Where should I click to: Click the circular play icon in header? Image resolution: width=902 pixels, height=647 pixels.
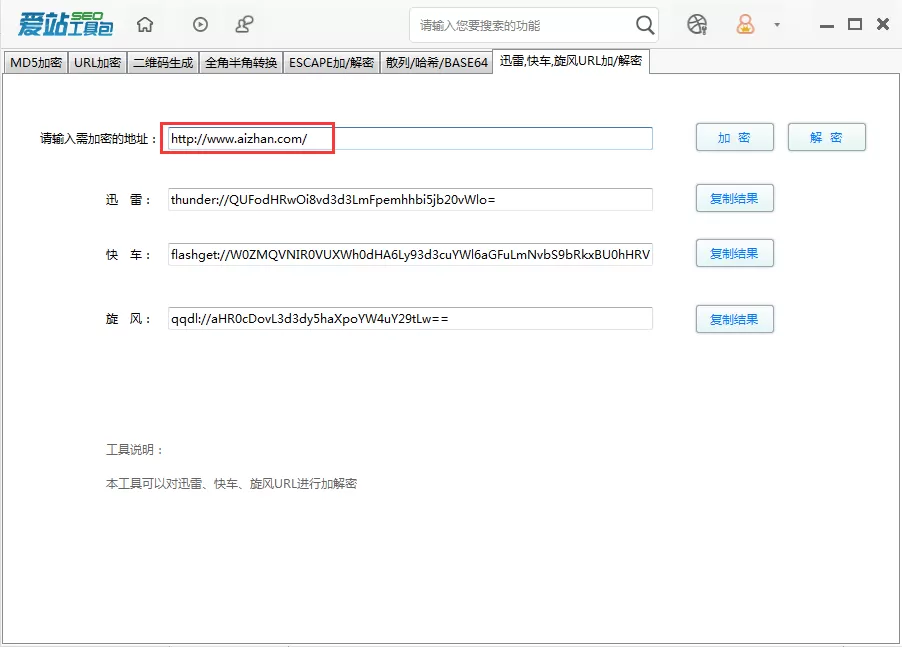click(200, 25)
